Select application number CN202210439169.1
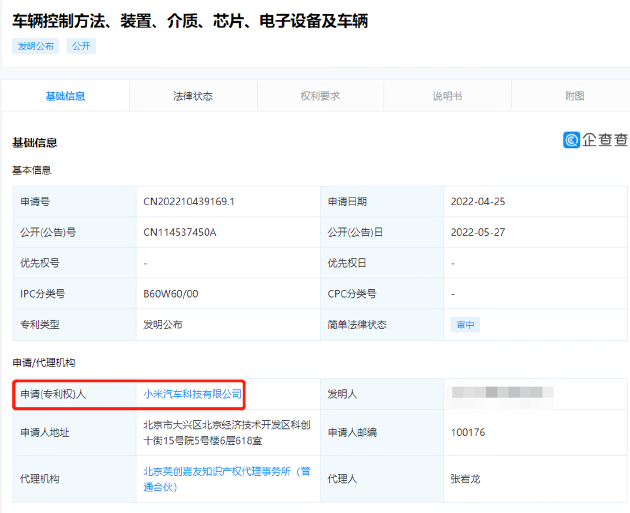 point(188,202)
